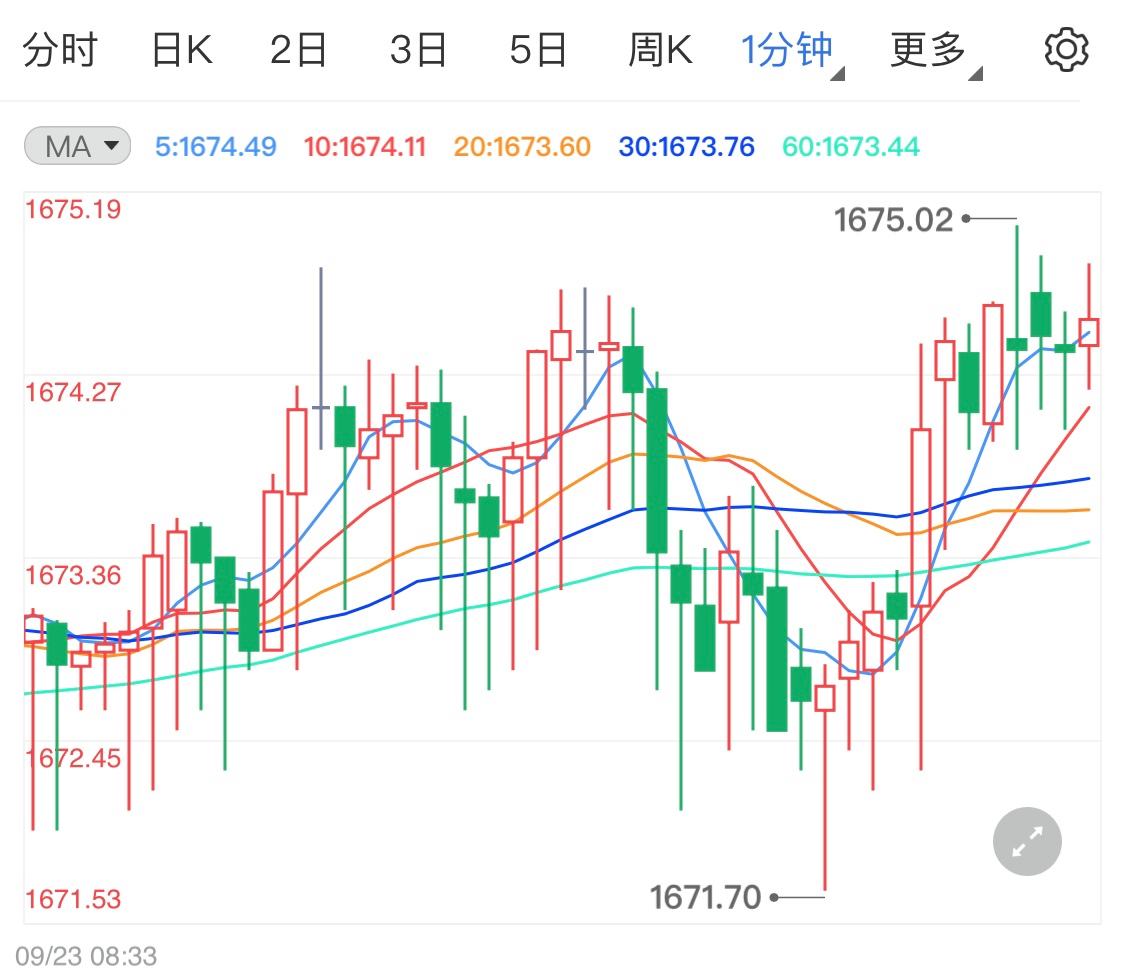The image size is (1125, 980).
Task: Click the fullscreen expand icon
Action: (1026, 841)
